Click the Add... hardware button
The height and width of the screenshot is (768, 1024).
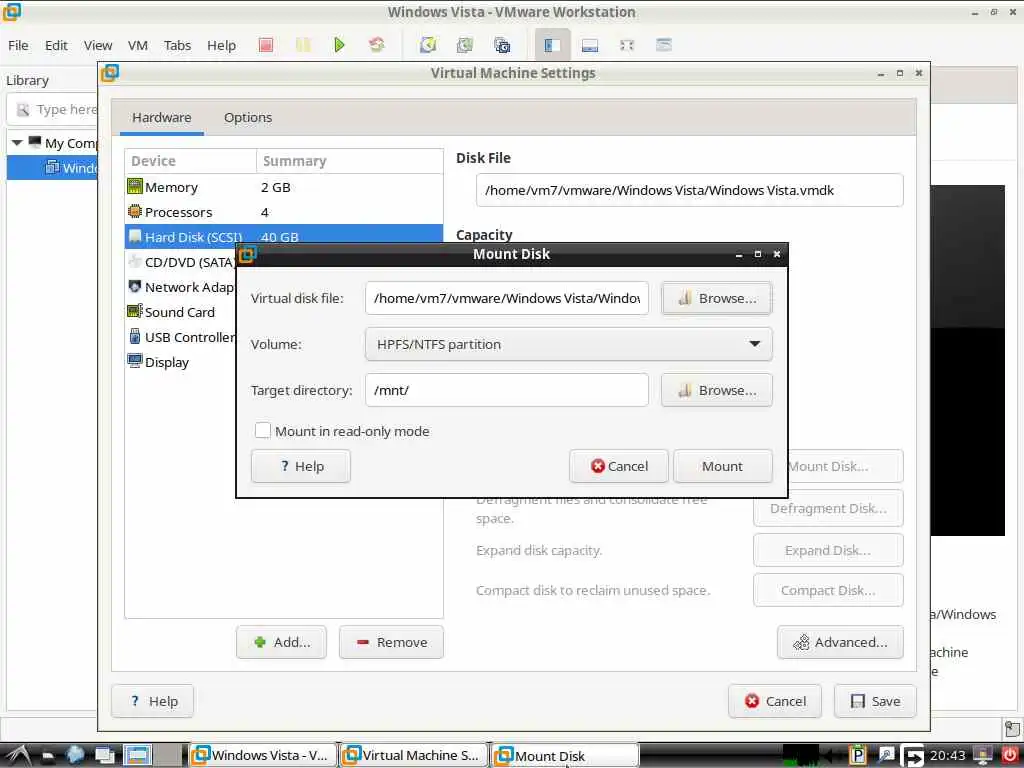[281, 643]
